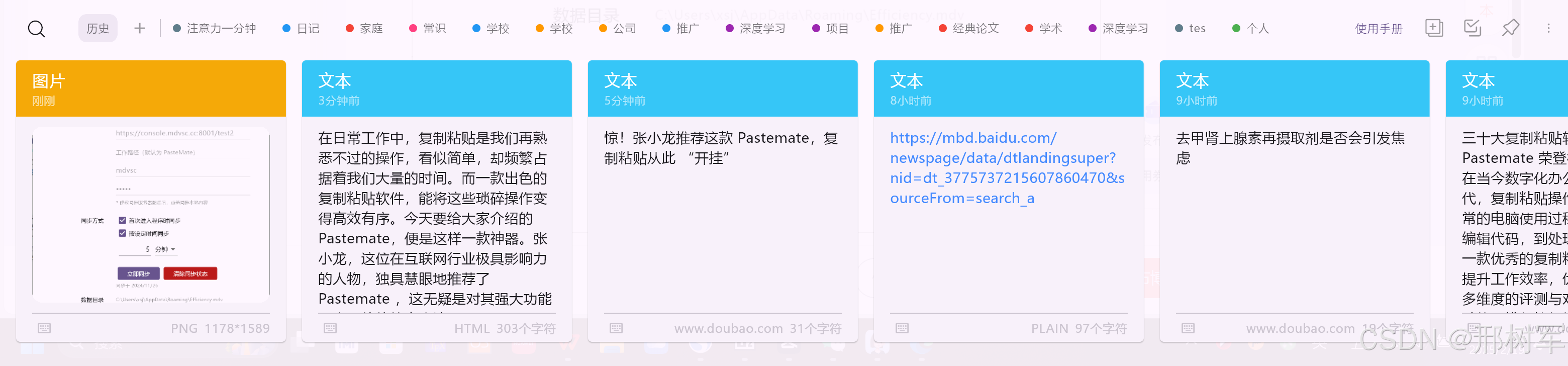Switch to the 日记 tag
This screenshot has height=366, width=1568.
pyautogui.click(x=302, y=29)
